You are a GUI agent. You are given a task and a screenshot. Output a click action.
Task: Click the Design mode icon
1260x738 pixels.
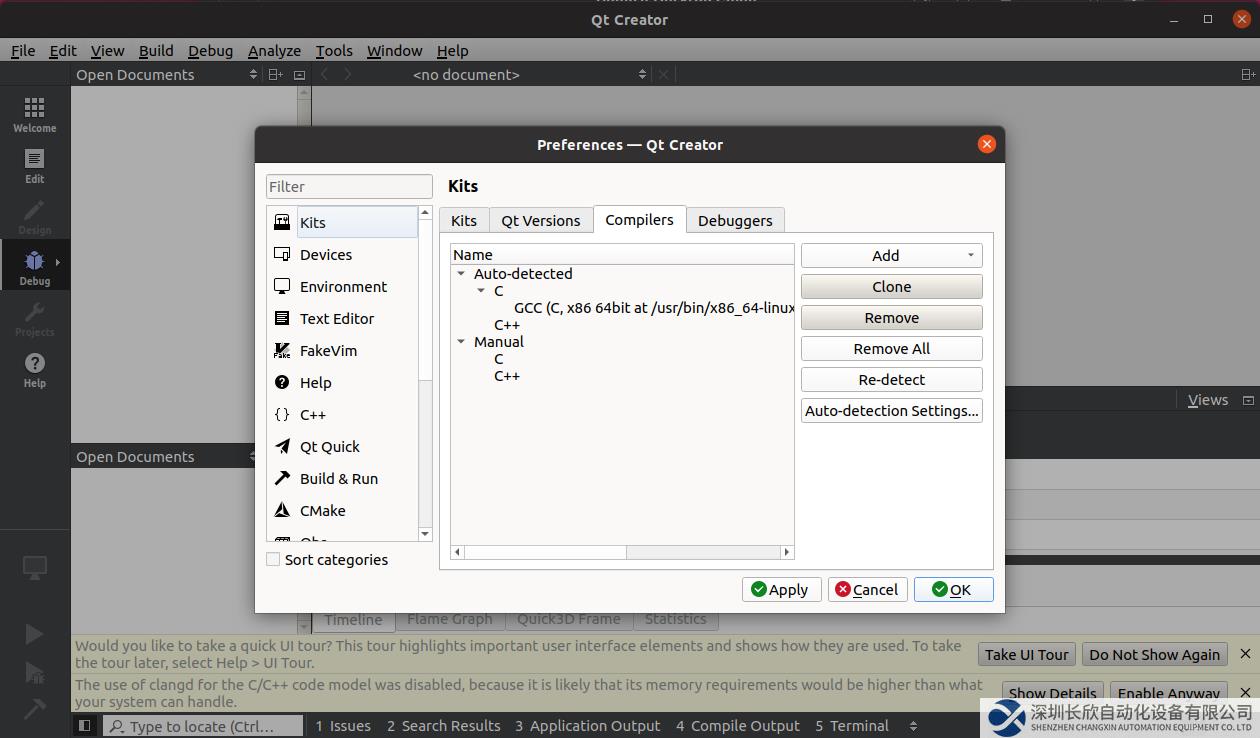[34, 216]
